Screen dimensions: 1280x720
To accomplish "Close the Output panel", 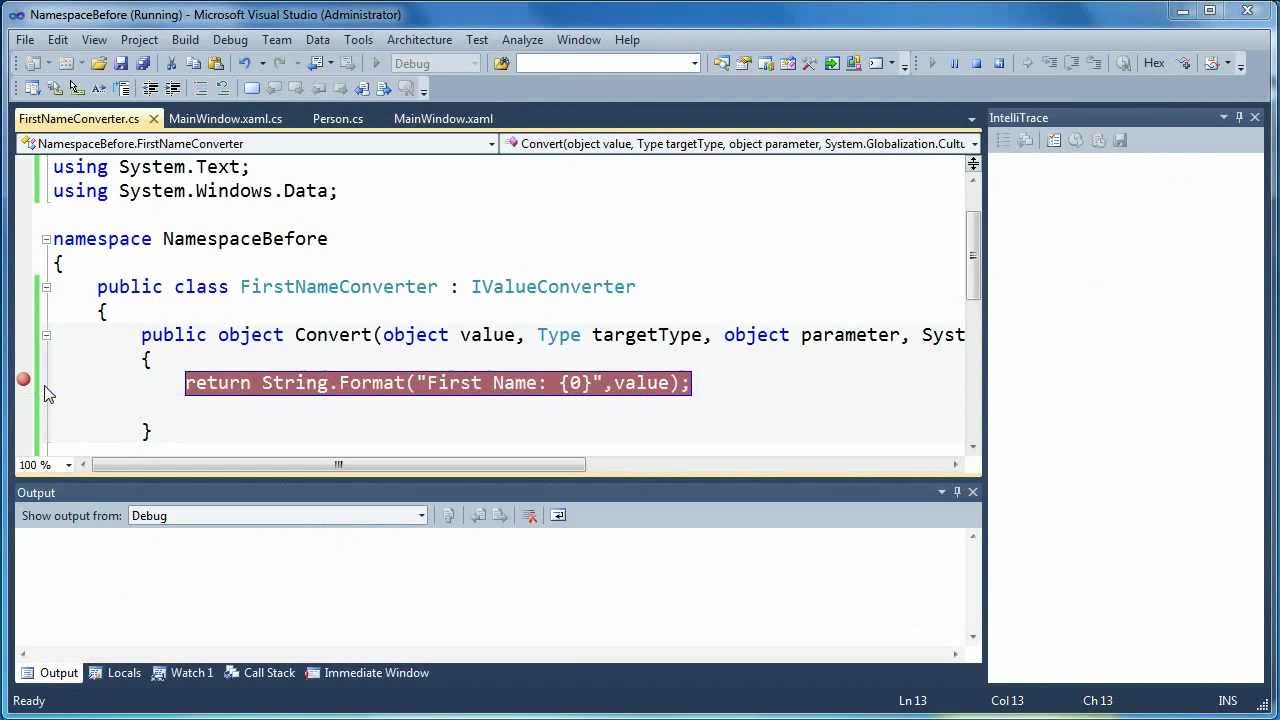I will point(973,492).
